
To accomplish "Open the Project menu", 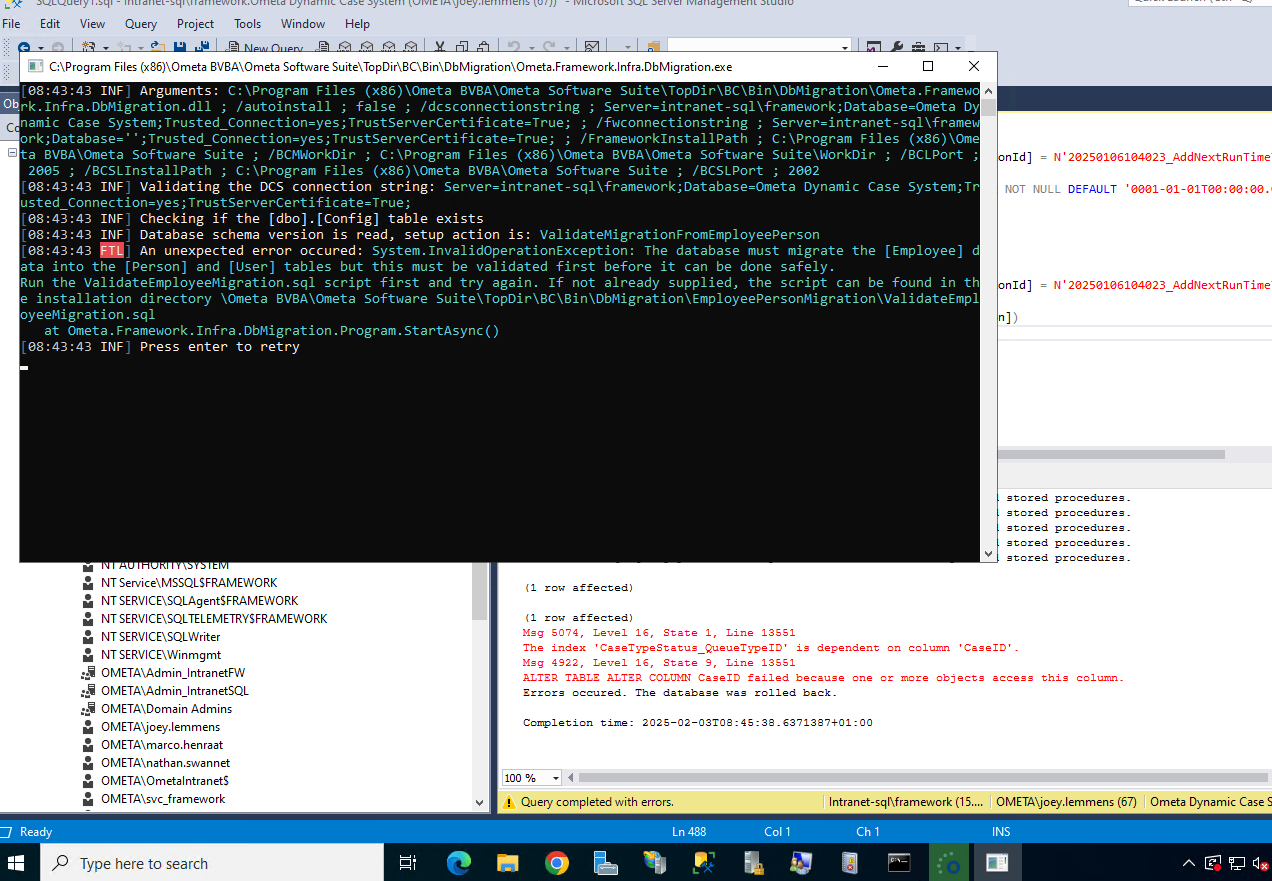I will [195, 23].
